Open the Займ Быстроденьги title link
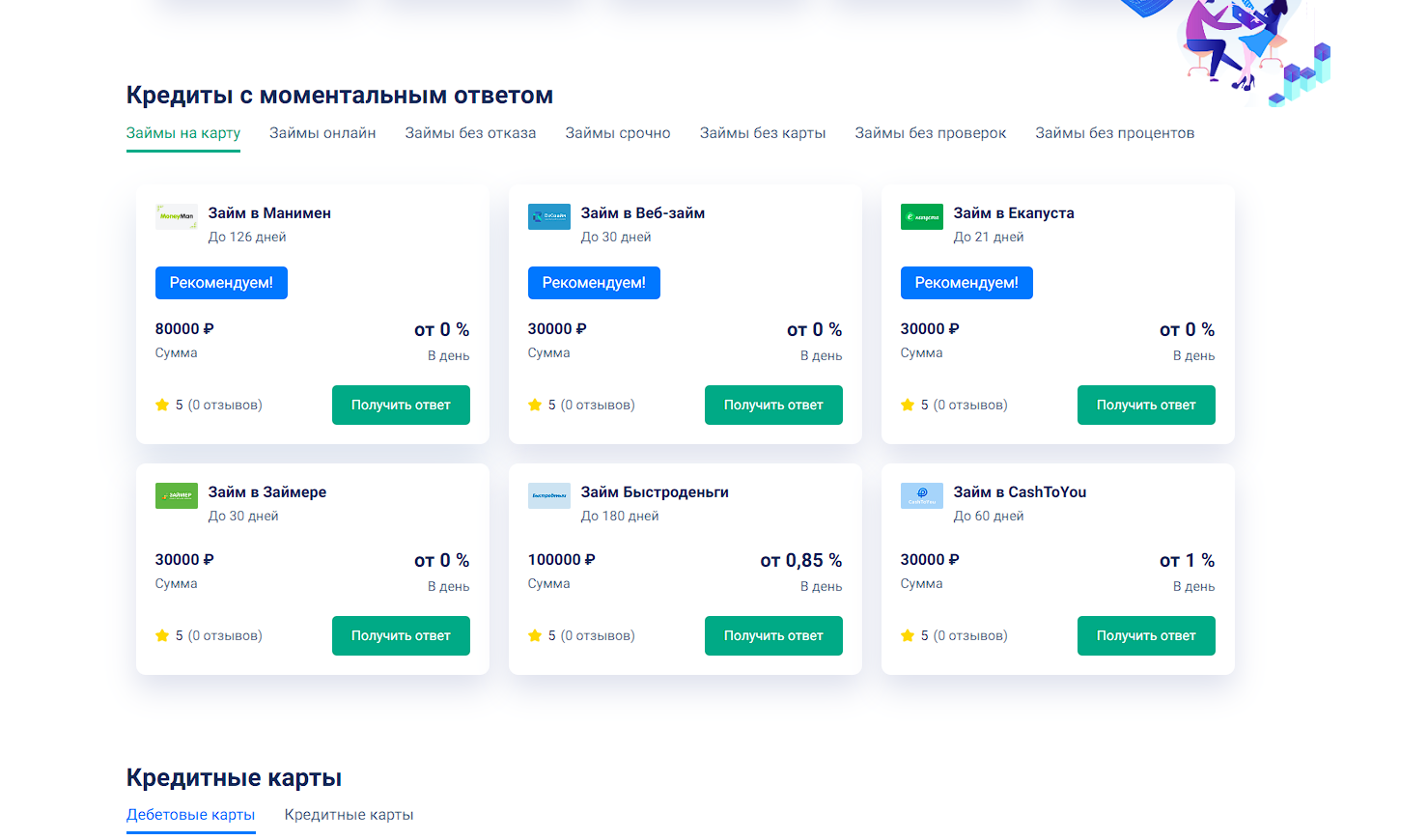Viewport: 1428px width, 840px height. point(655,492)
